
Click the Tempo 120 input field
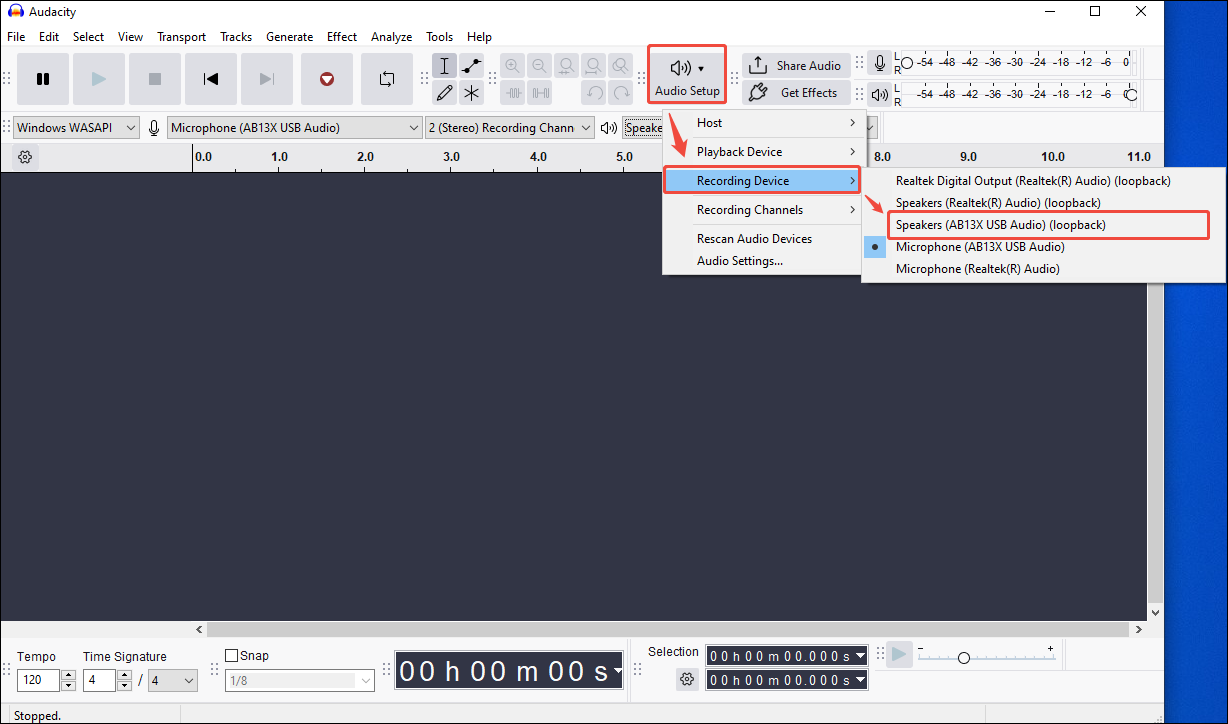tap(39, 680)
